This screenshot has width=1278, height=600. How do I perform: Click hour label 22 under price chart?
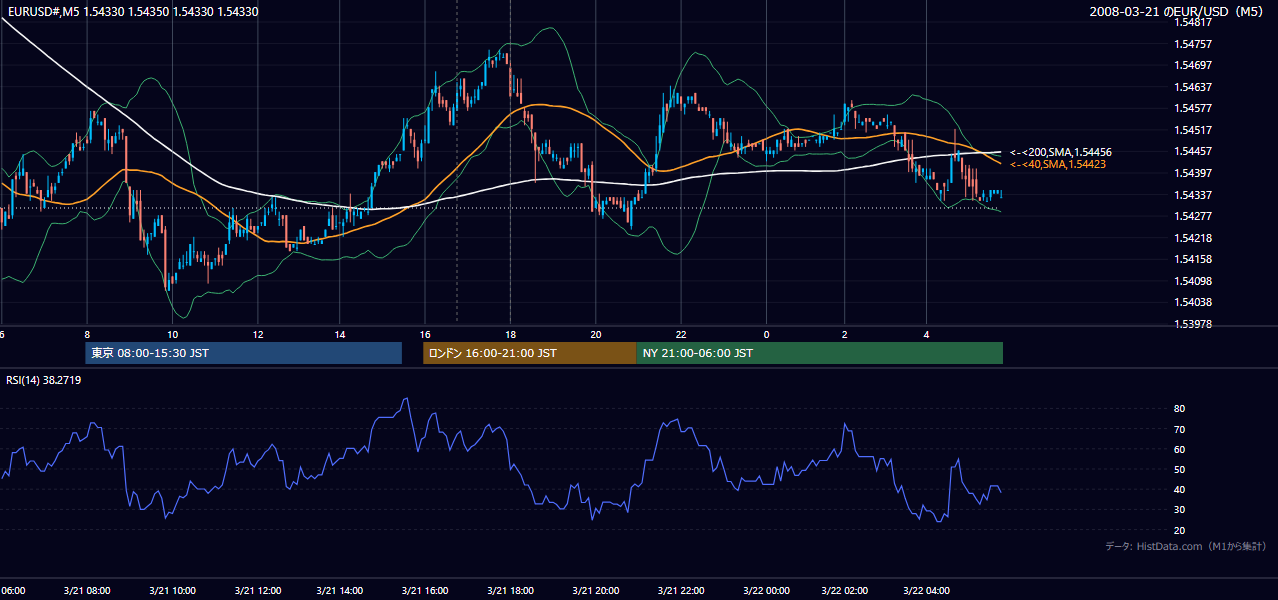pyautogui.click(x=681, y=335)
